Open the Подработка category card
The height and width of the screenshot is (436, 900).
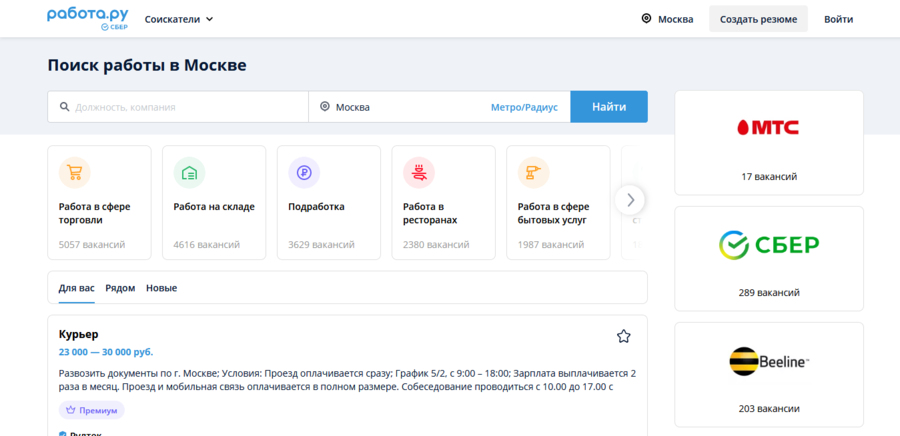click(329, 203)
